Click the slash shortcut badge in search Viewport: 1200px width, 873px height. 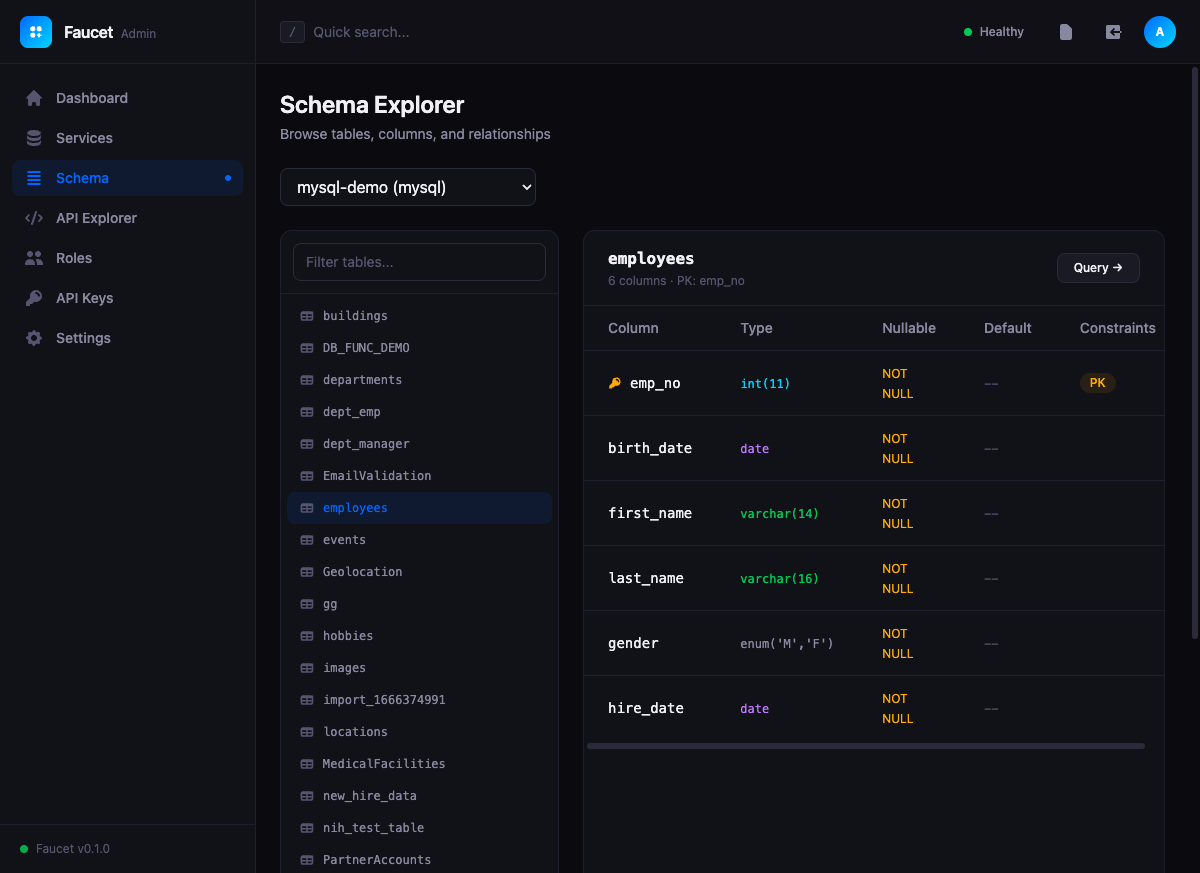click(x=292, y=32)
